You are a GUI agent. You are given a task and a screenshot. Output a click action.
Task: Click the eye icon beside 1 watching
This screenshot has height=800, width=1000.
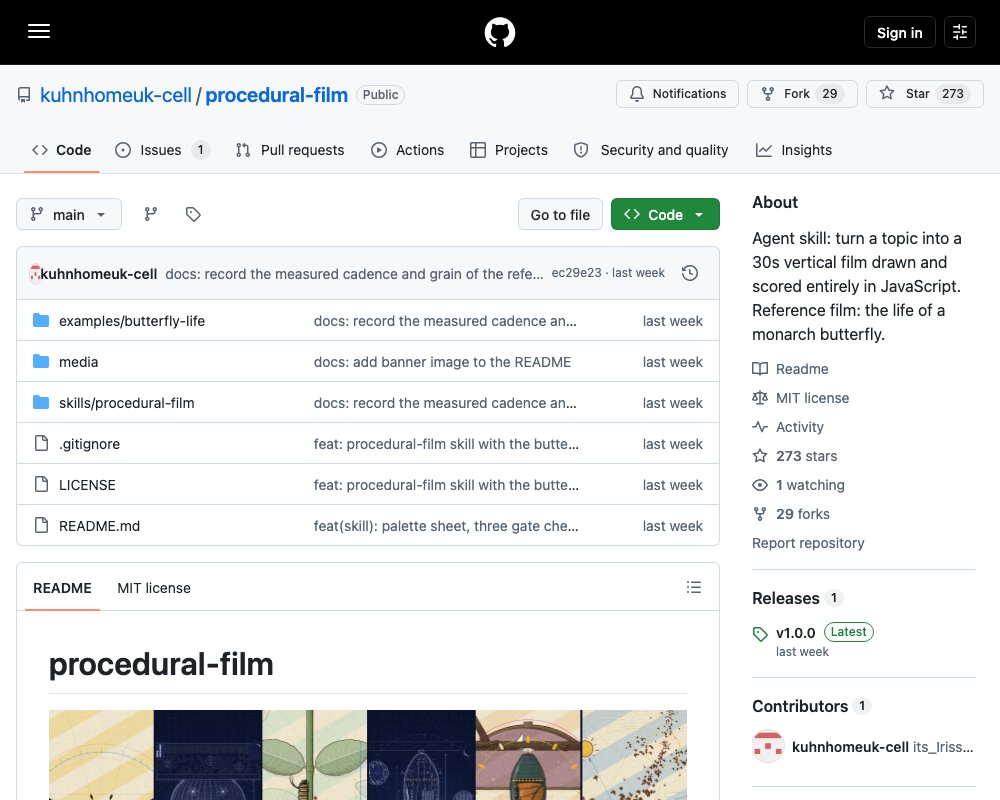pyautogui.click(x=760, y=485)
